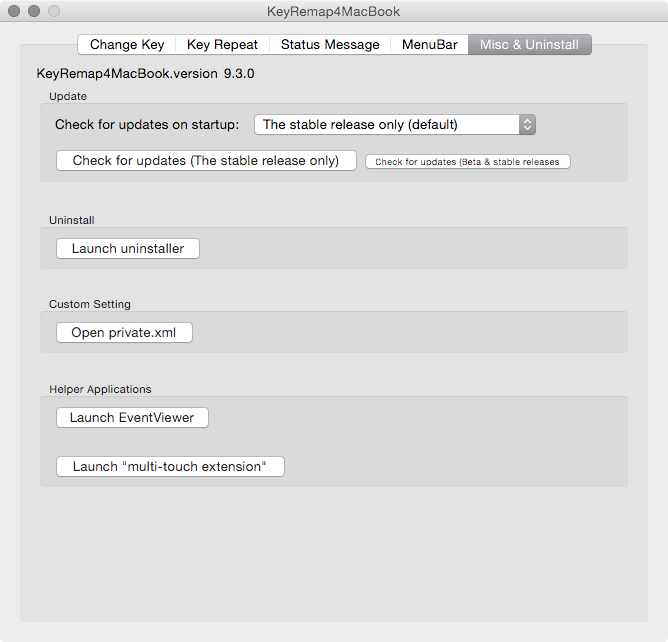This screenshot has width=668, height=642.
Task: Click the KeyRemap4MacBook.version 9.3.0 text
Action: (146, 74)
